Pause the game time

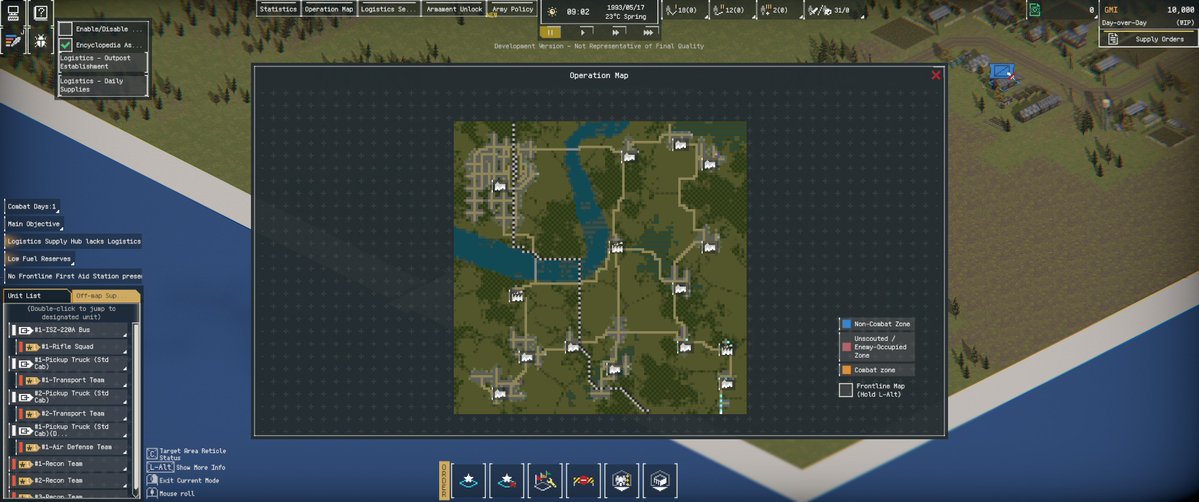pyautogui.click(x=550, y=33)
